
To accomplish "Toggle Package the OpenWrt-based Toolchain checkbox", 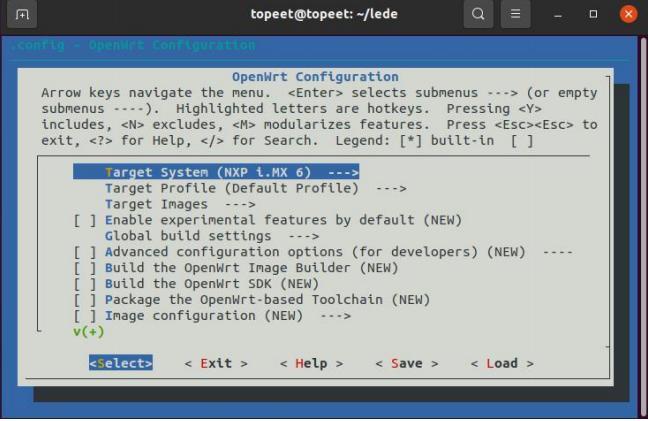I will [83, 300].
